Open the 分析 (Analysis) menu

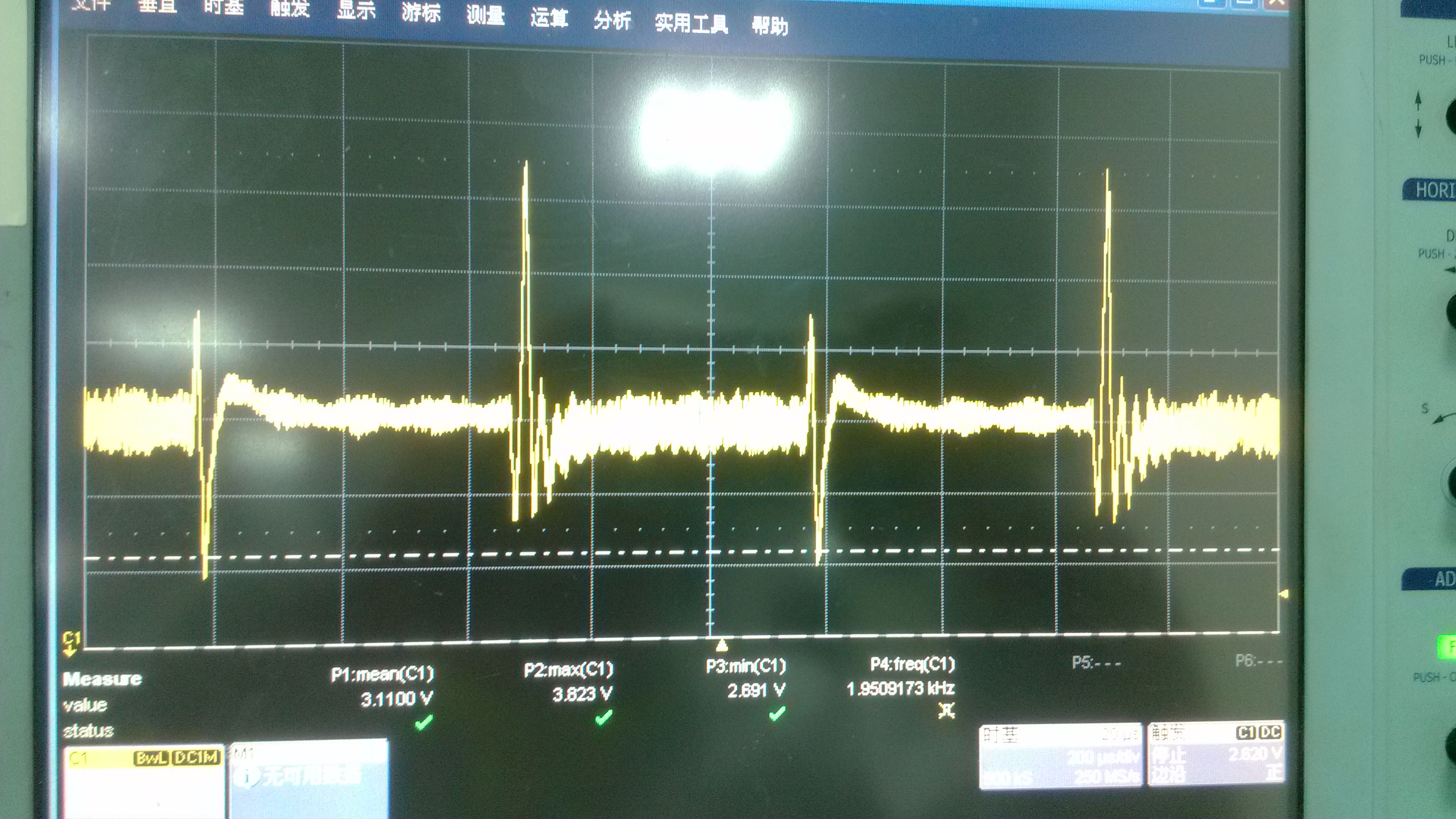(612, 21)
